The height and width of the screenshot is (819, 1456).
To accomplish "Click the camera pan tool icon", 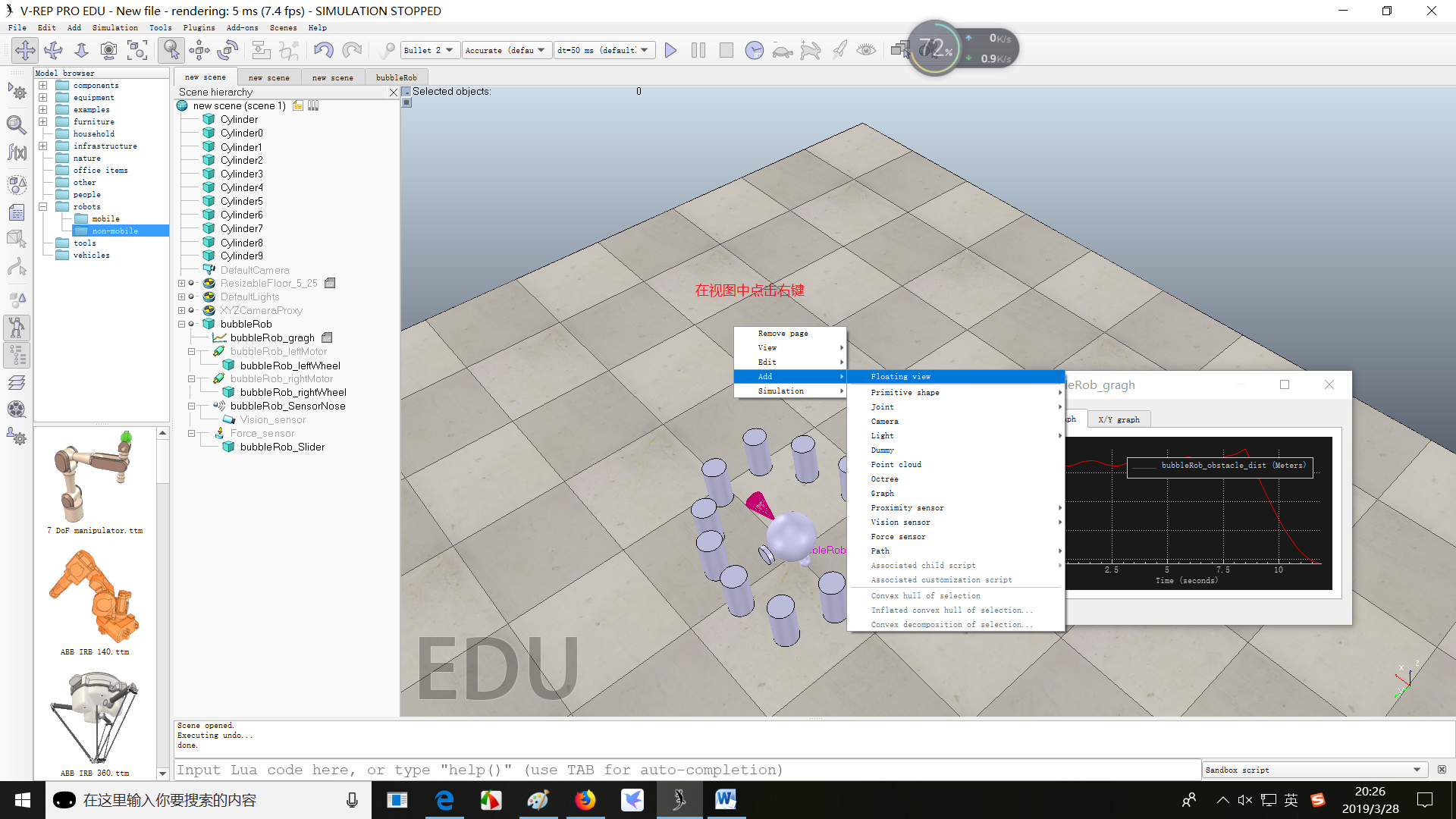I will click(x=25, y=50).
